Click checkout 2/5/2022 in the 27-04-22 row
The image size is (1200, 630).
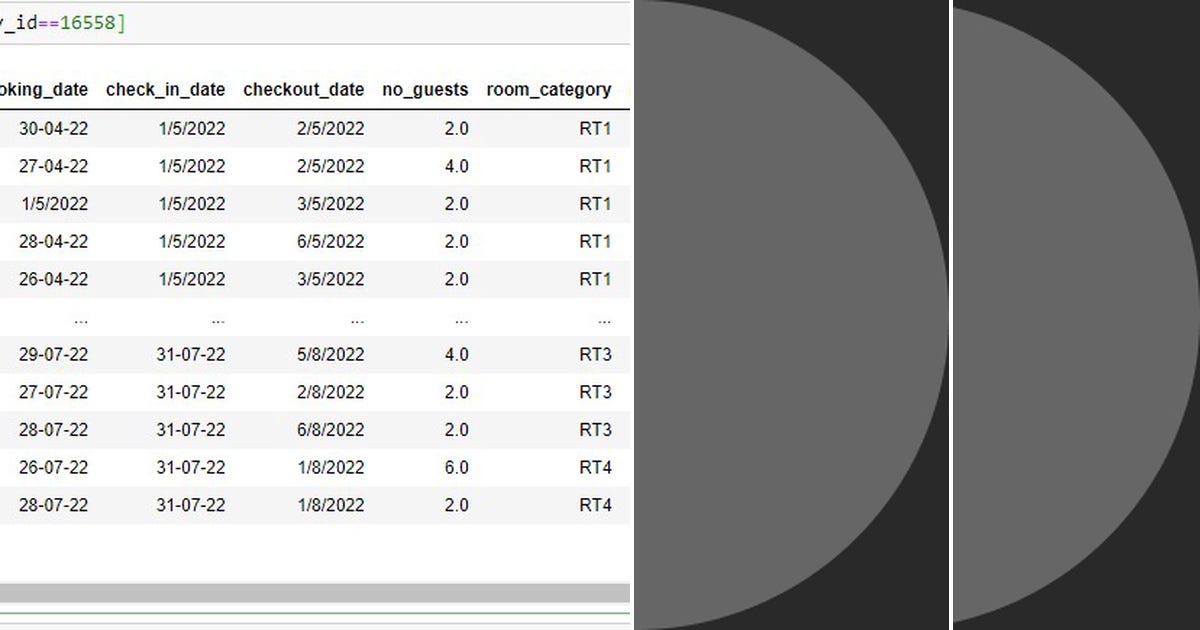tap(331, 166)
